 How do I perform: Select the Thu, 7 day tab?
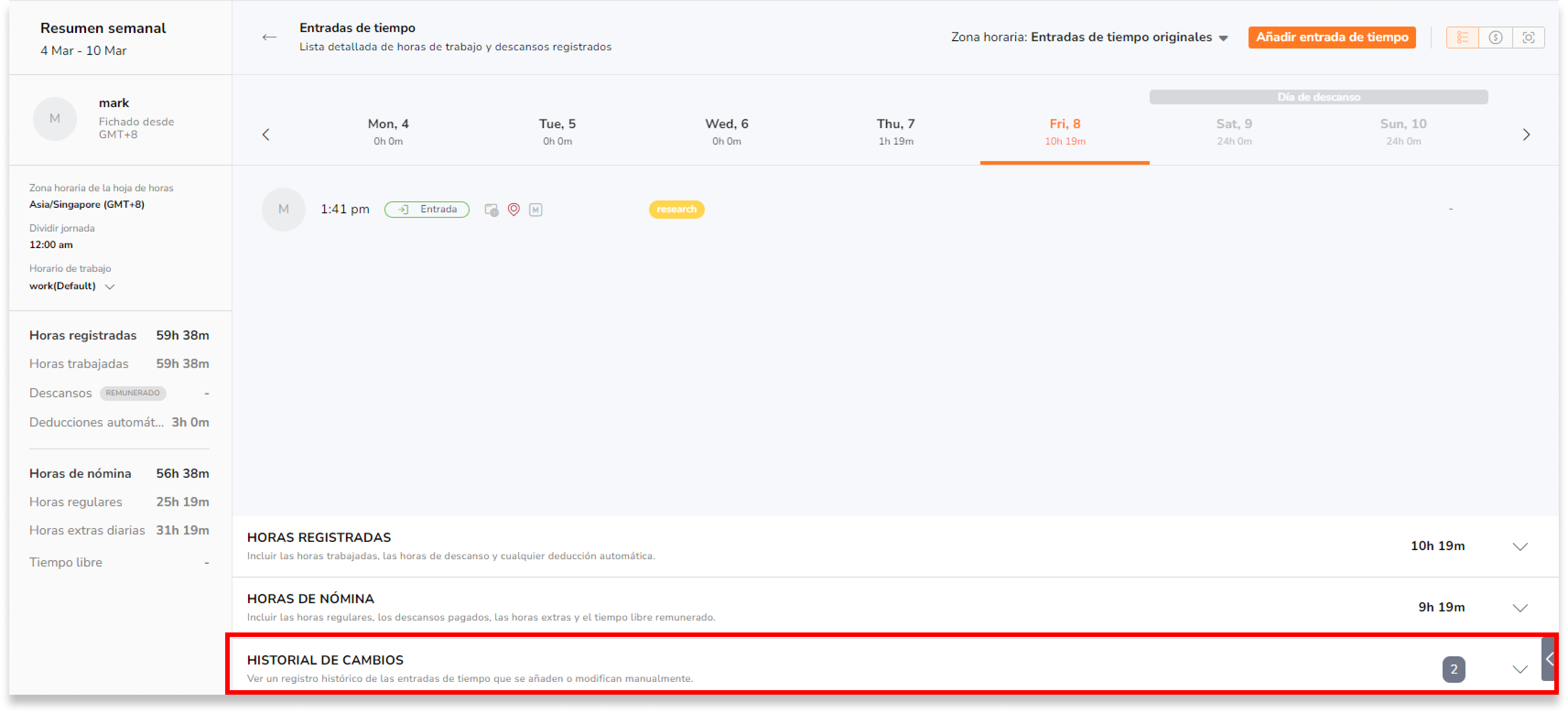point(895,131)
